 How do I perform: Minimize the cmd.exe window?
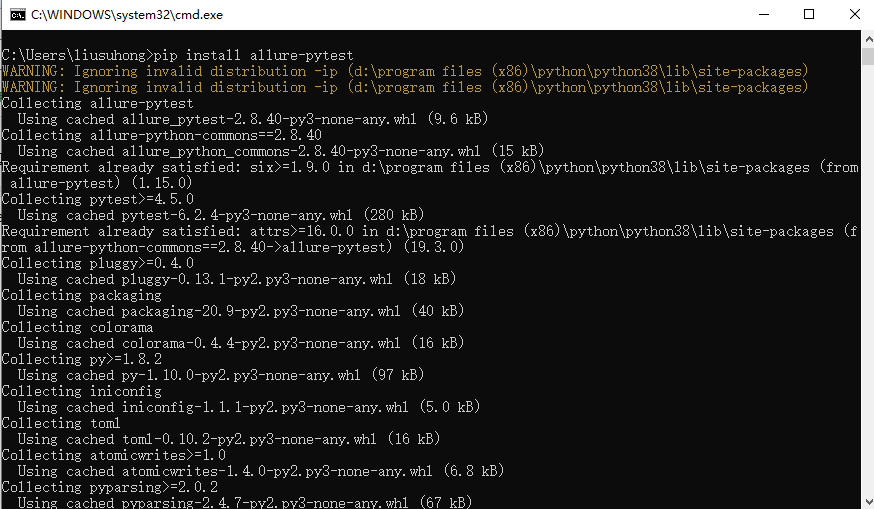[x=764, y=14]
